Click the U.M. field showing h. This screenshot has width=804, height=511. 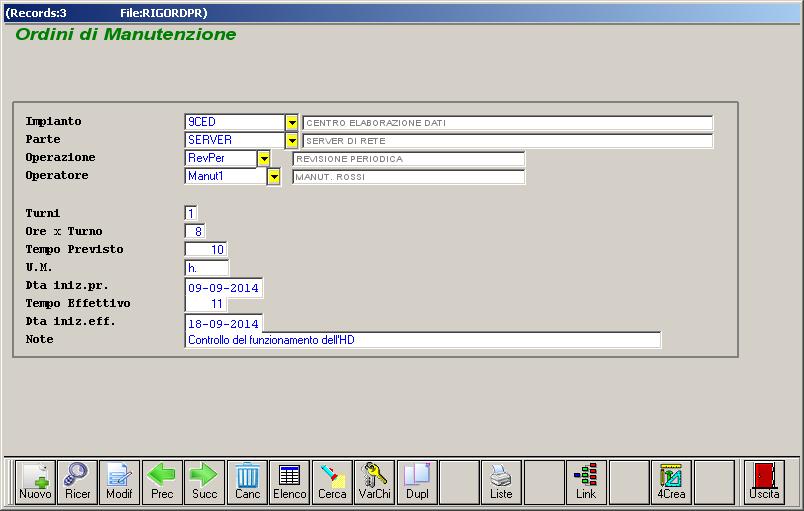pos(207,268)
